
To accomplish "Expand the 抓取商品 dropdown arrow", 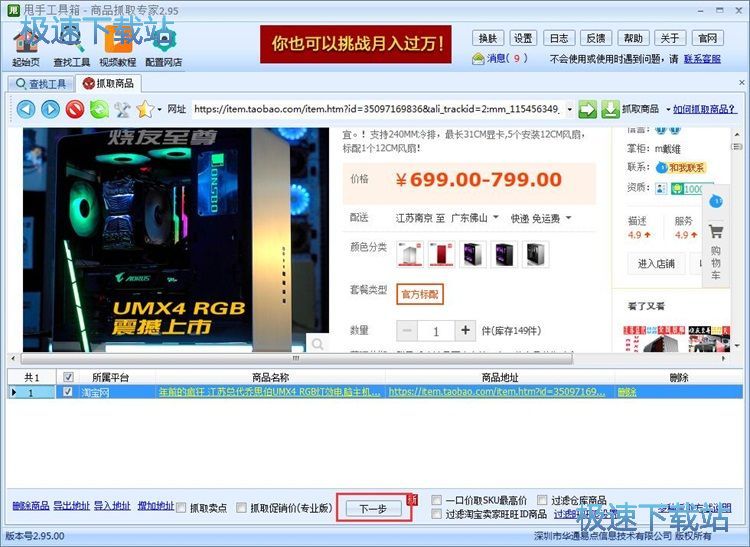I will click(x=668, y=109).
